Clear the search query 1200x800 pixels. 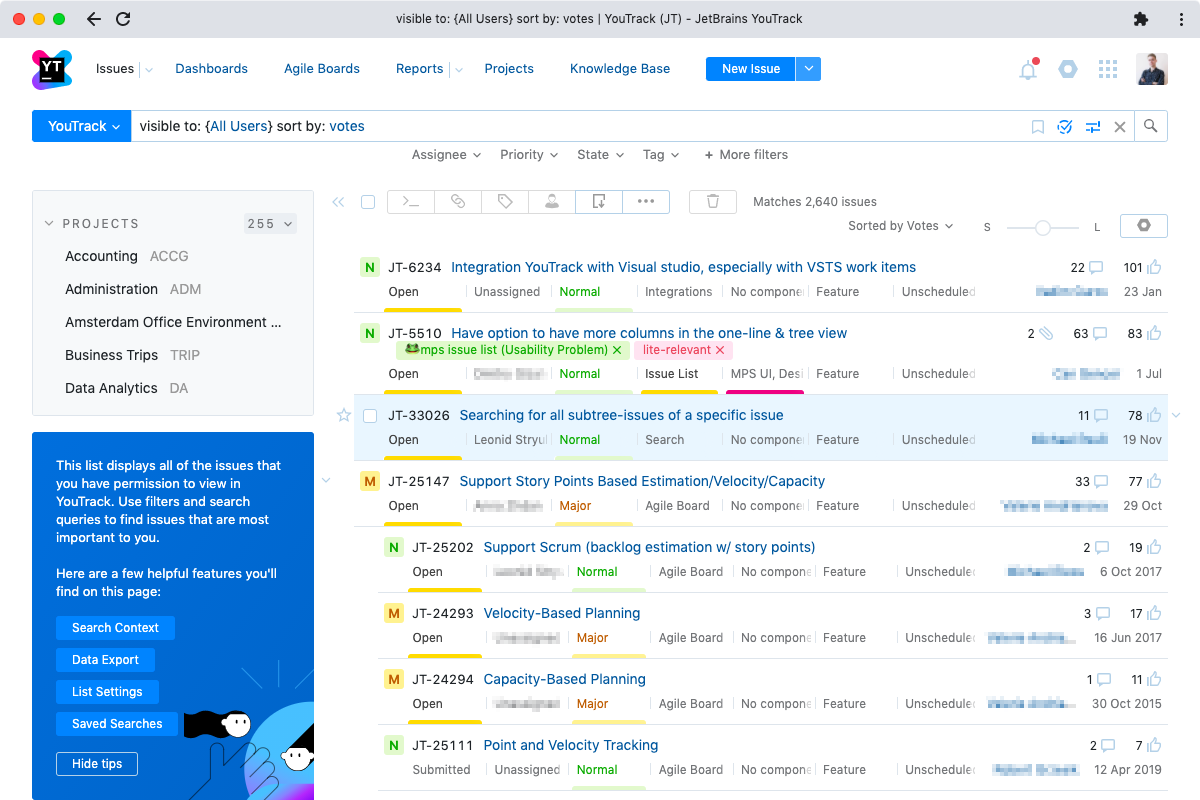tap(1120, 127)
